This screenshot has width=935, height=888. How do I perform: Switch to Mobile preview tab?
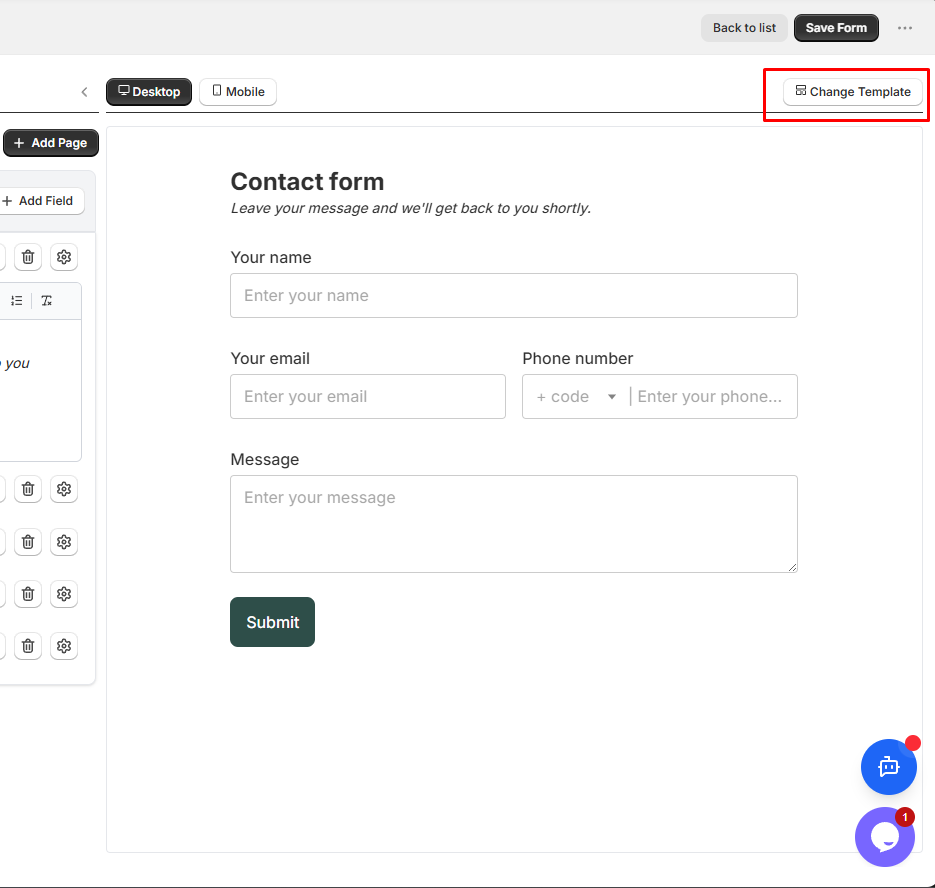coord(238,92)
